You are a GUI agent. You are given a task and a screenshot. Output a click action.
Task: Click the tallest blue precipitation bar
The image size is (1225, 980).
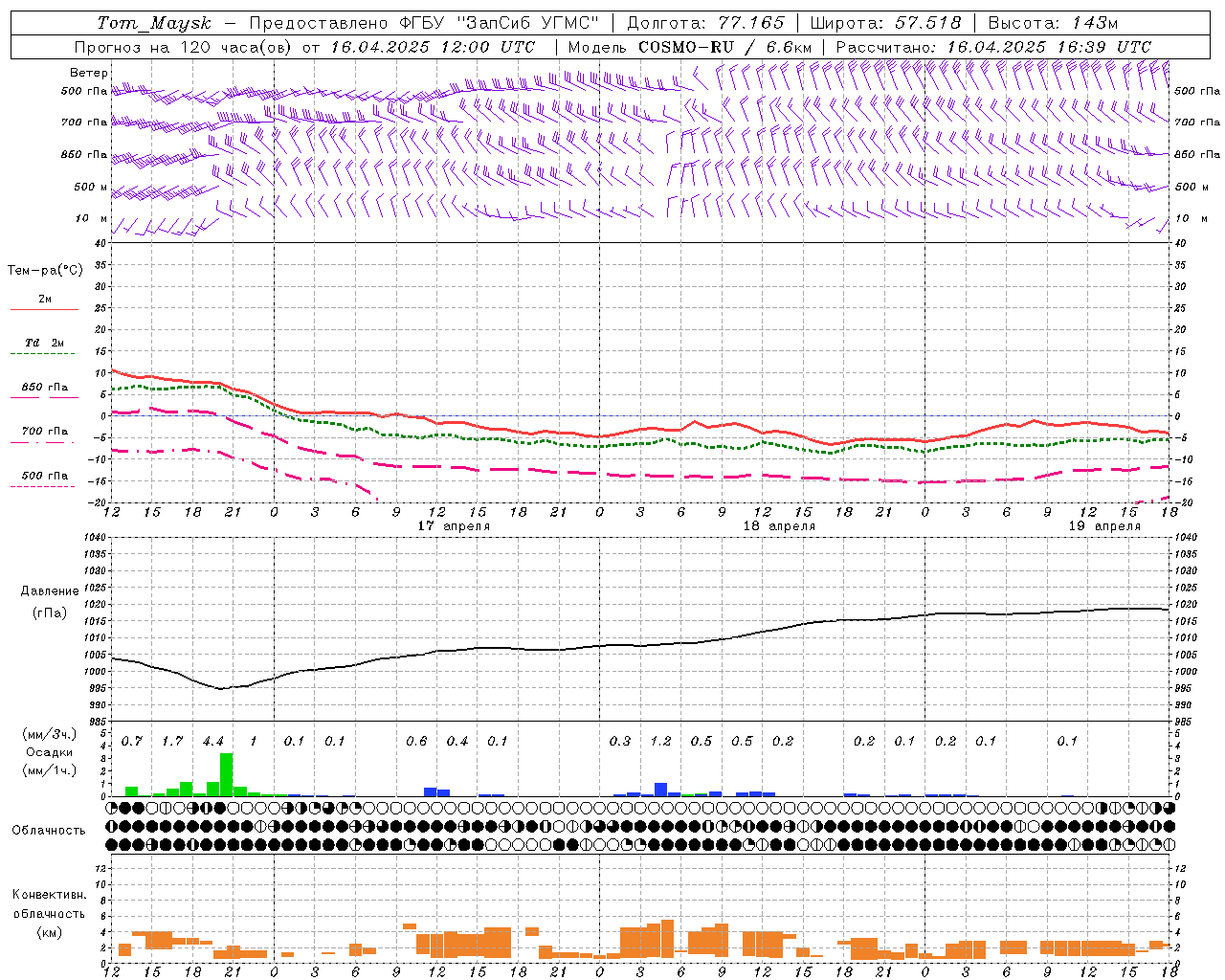click(x=660, y=790)
